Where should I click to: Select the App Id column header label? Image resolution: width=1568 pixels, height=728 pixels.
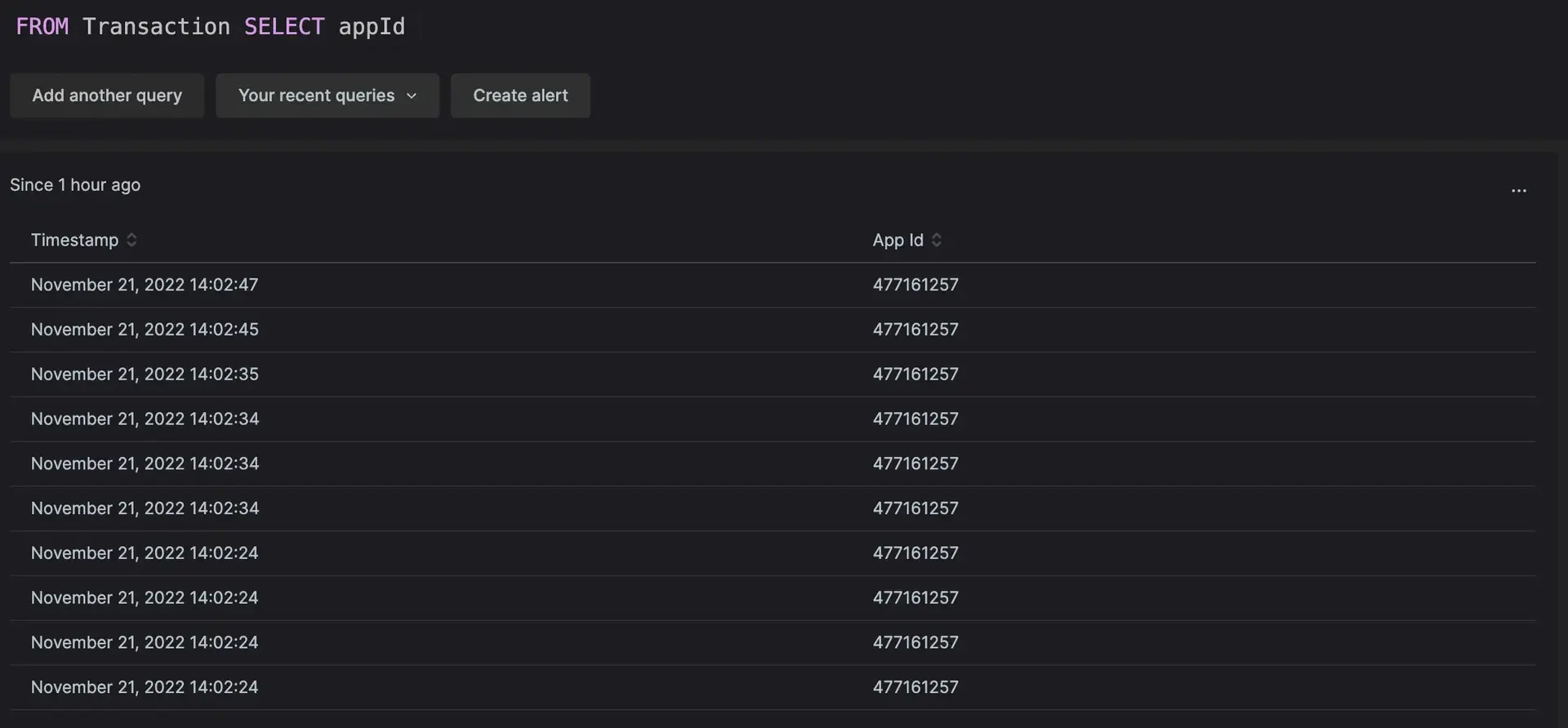898,240
